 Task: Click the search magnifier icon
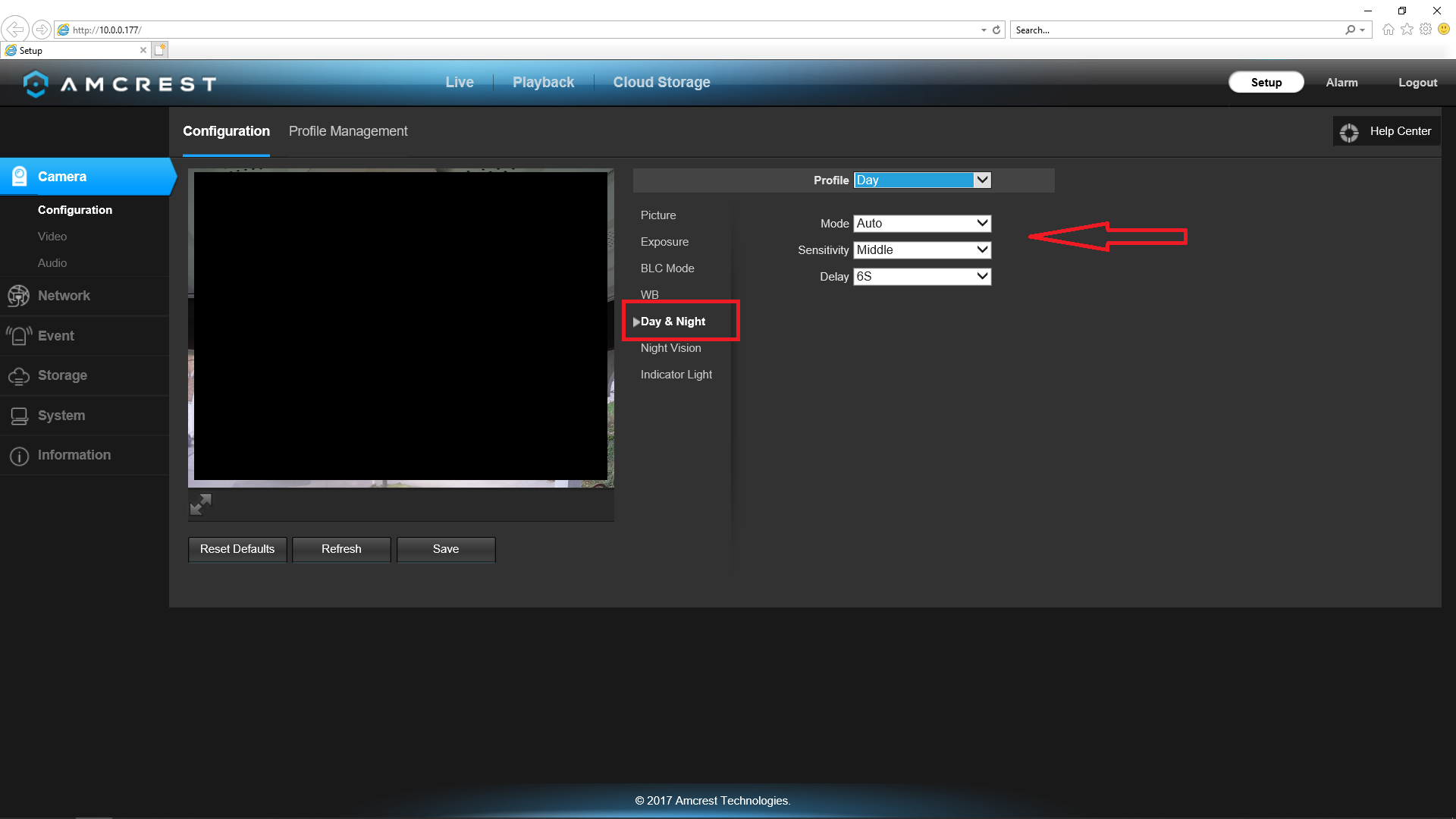click(1351, 30)
